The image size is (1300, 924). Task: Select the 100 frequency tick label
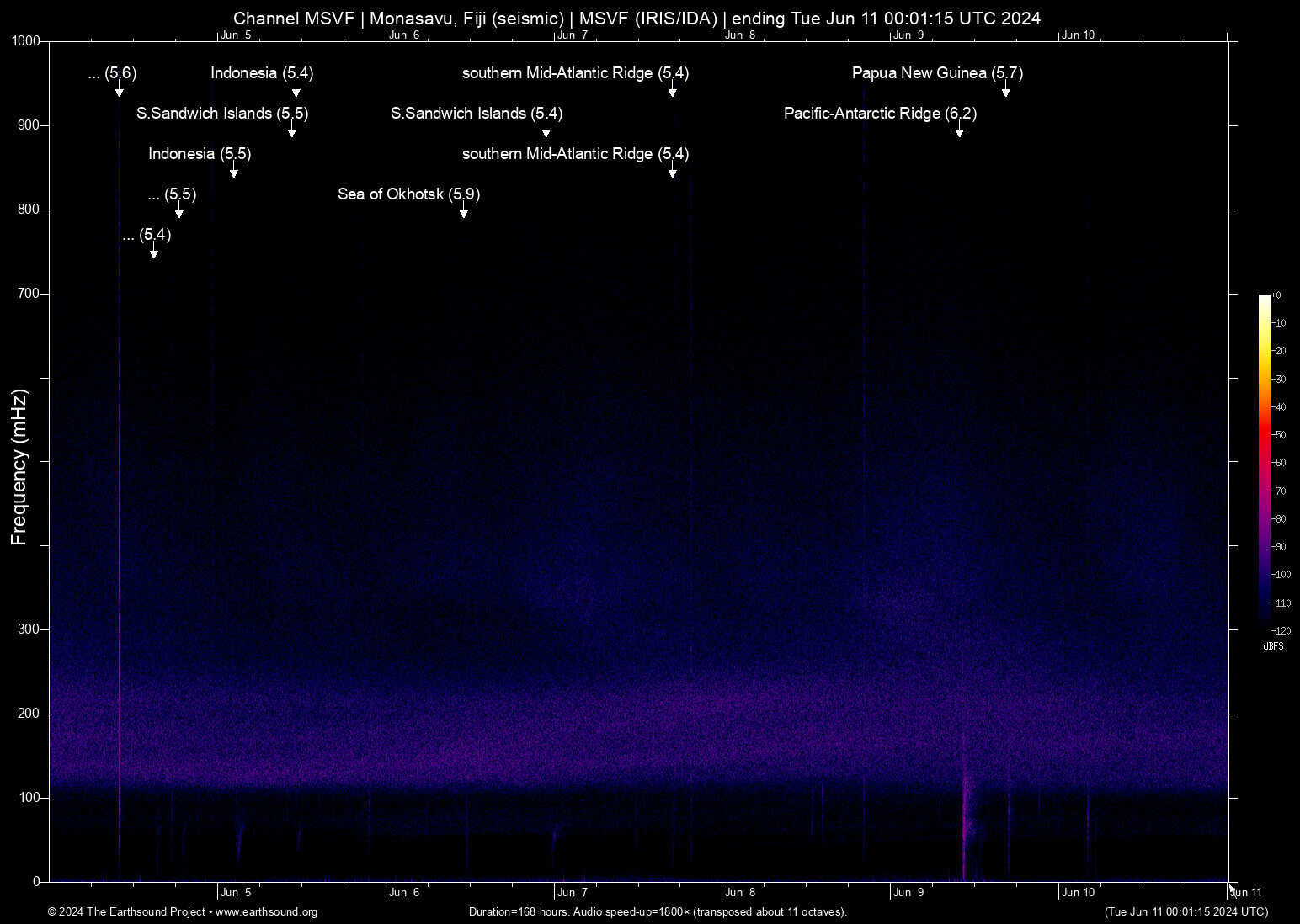[x=29, y=798]
